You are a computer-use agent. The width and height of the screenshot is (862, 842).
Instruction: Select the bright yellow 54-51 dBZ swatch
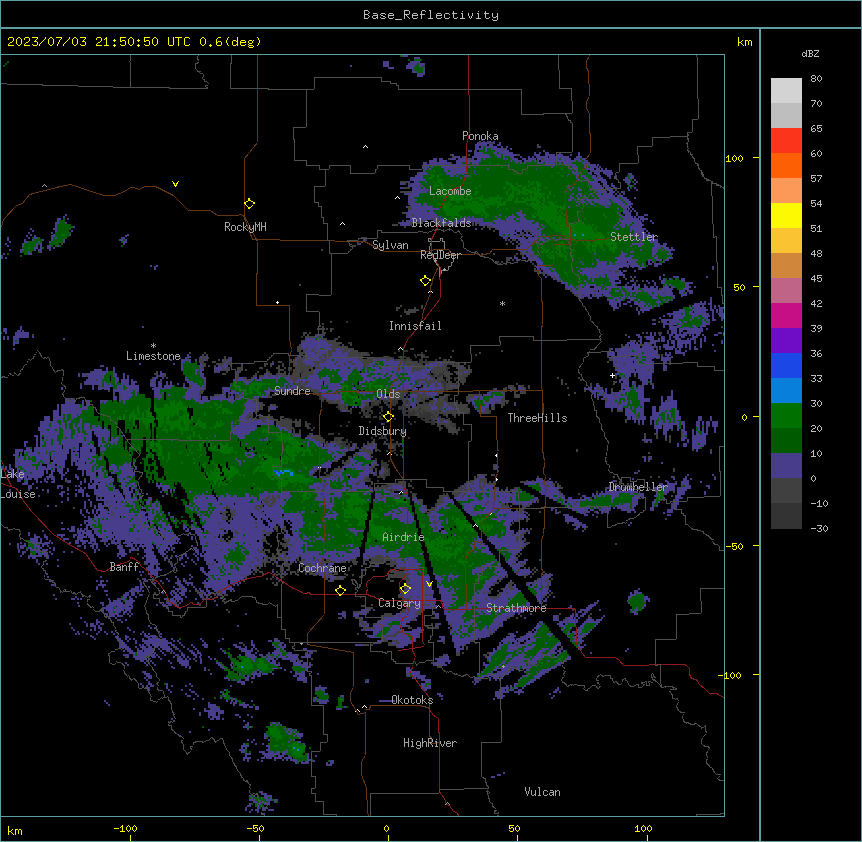(x=786, y=215)
